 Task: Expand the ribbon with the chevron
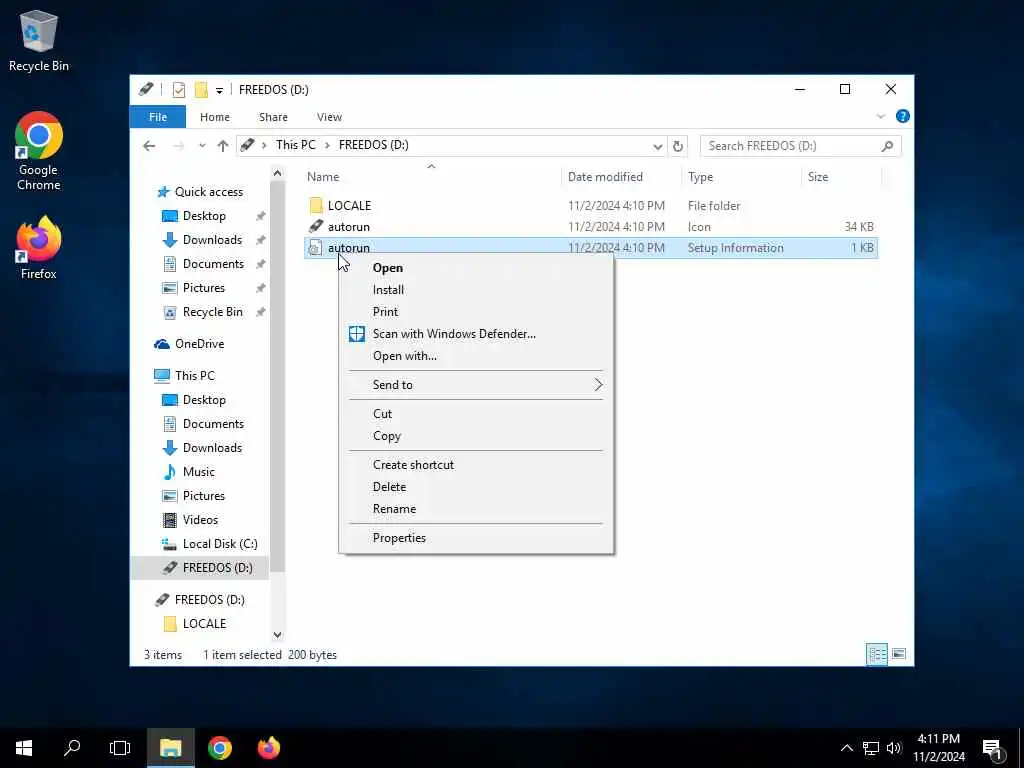(x=880, y=116)
